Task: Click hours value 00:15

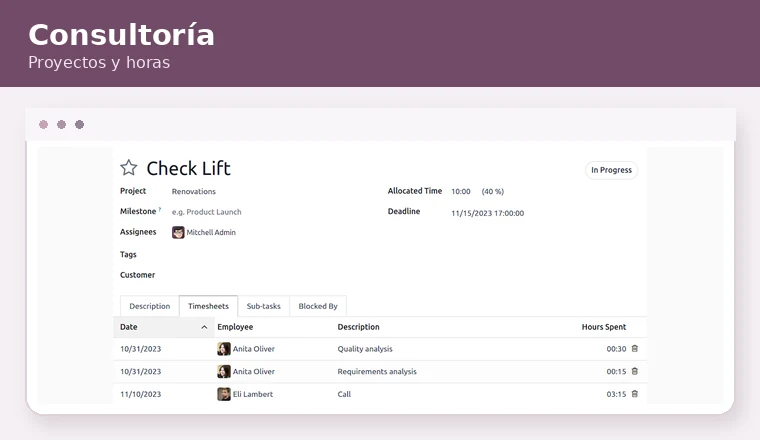Action: tap(616, 372)
